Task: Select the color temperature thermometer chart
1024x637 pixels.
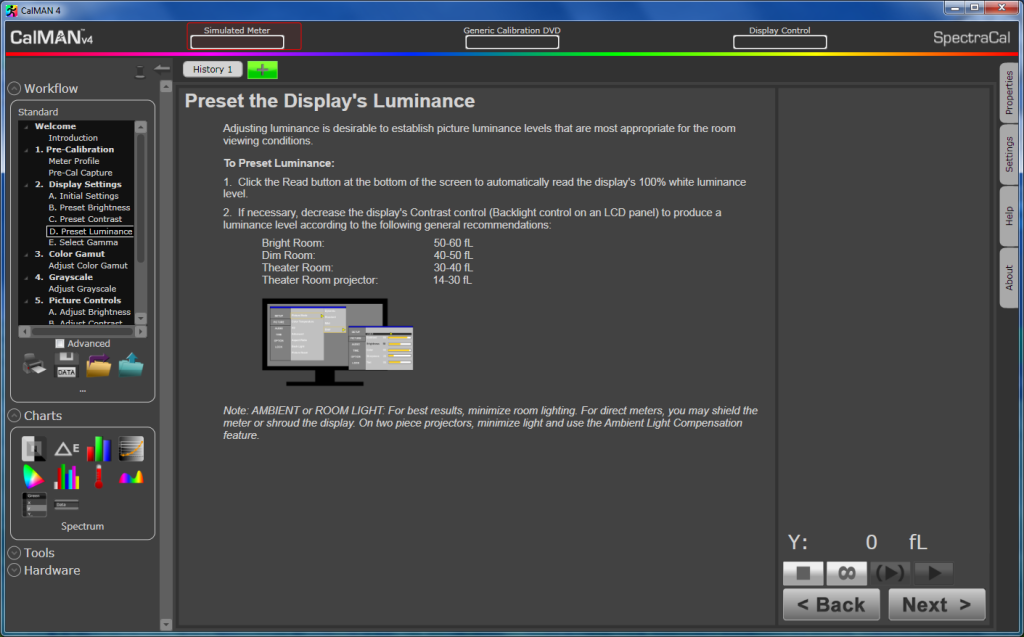Action: pyautogui.click(x=99, y=477)
